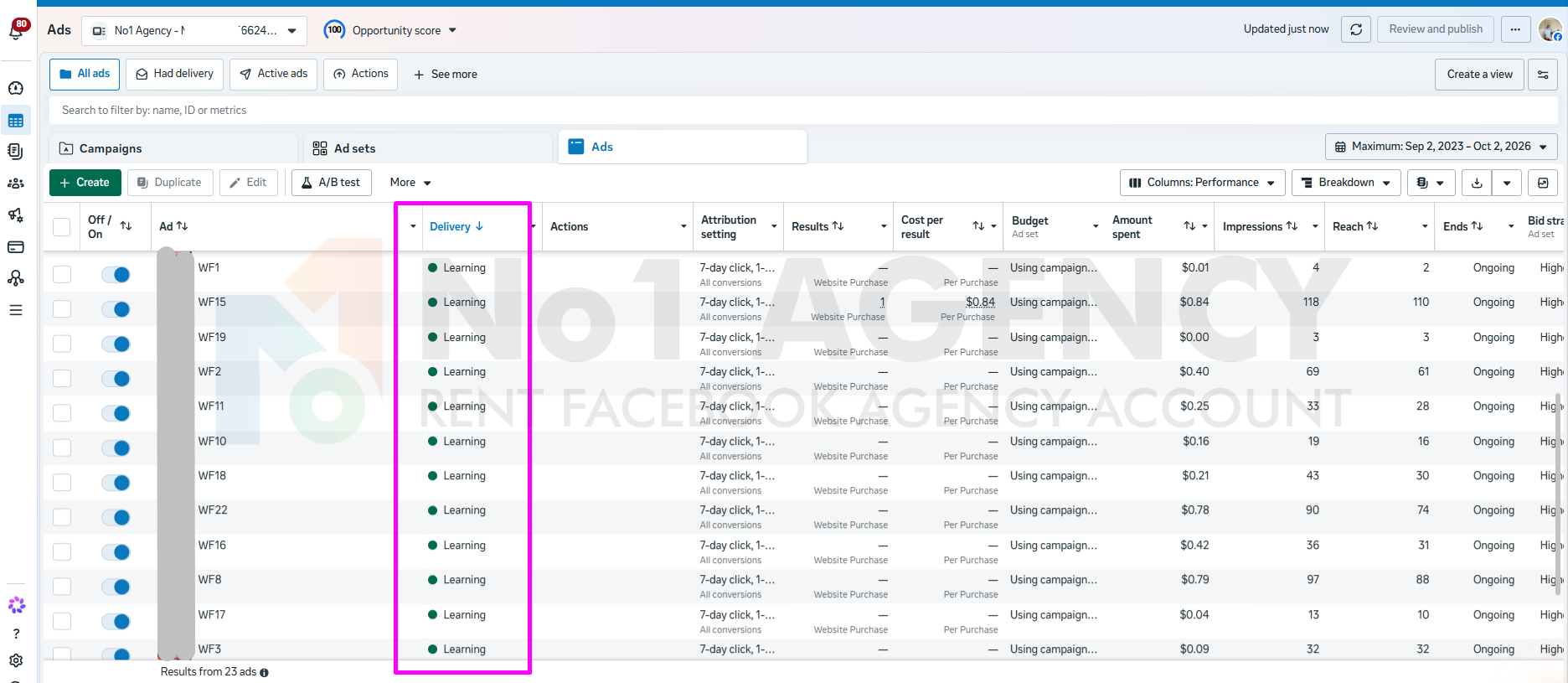Select the checkbox for ad WF15
The height and width of the screenshot is (683, 1568).
pos(62,308)
